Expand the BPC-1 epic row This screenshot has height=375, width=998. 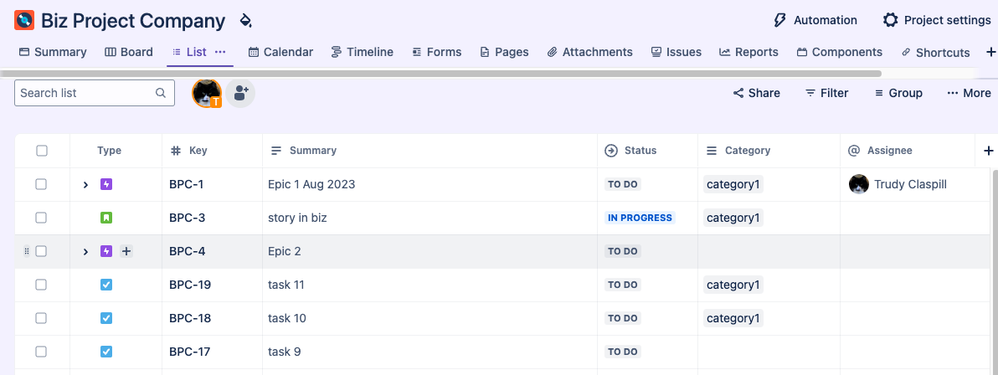click(85, 185)
